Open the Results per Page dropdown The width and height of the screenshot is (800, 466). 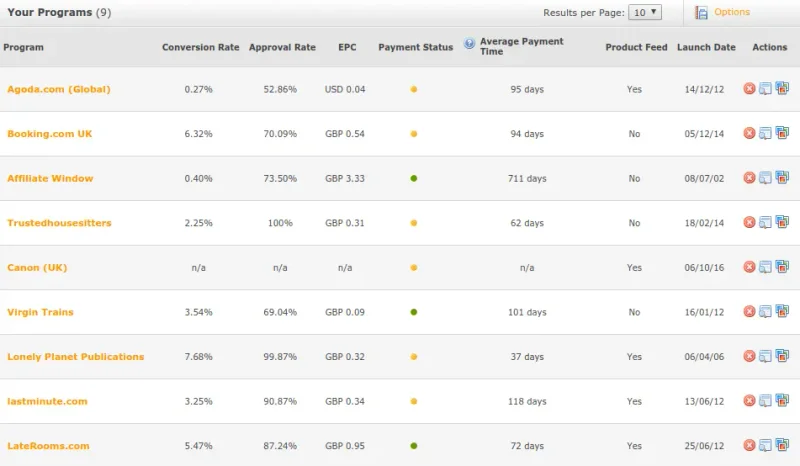(645, 12)
